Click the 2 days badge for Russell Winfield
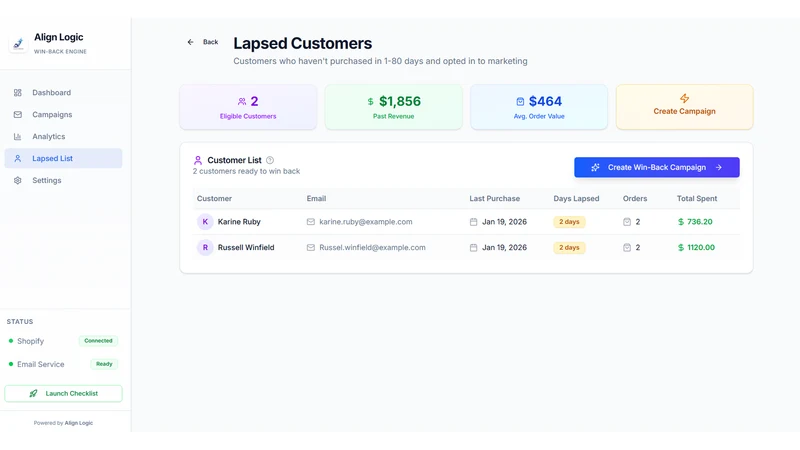Viewport: 800px width, 450px height. click(x=569, y=247)
